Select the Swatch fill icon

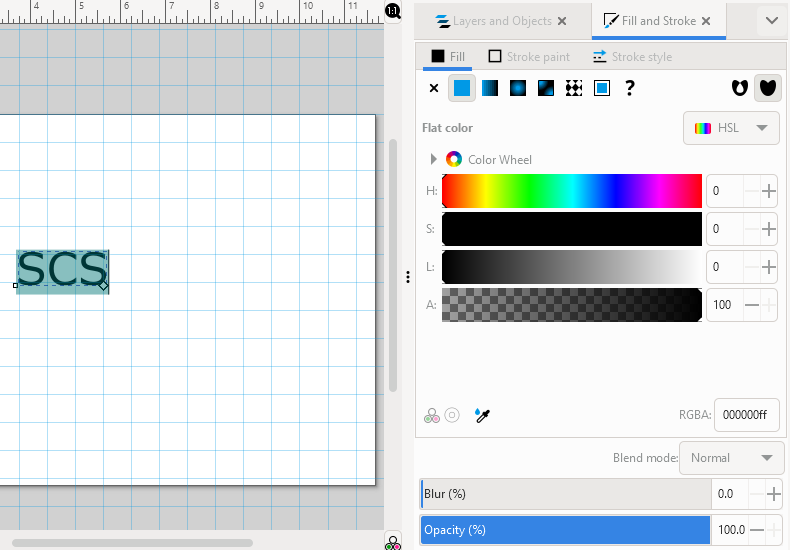(602, 88)
